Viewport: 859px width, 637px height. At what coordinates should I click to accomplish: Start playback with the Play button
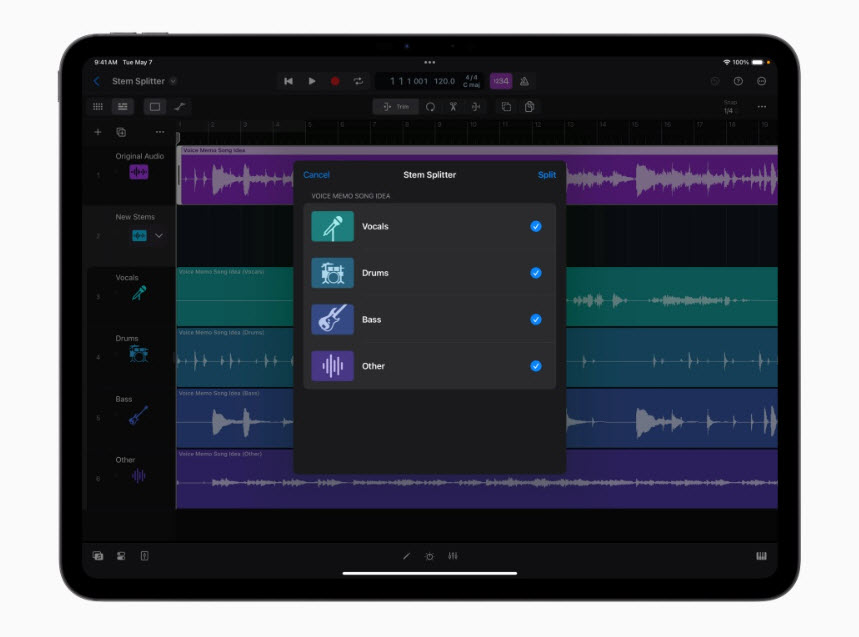[312, 81]
